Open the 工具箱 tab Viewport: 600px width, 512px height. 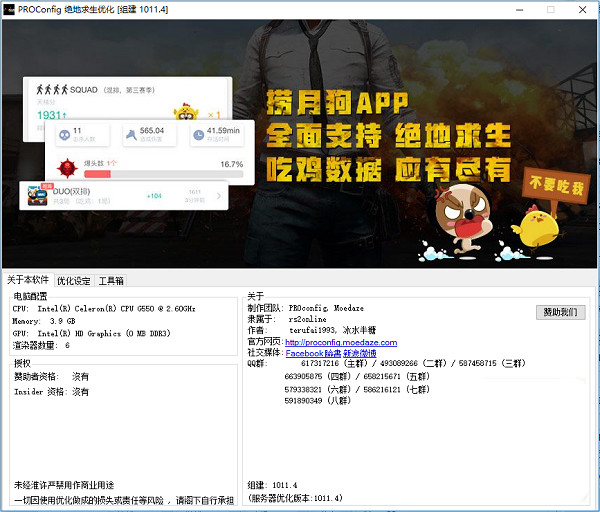tap(111, 281)
